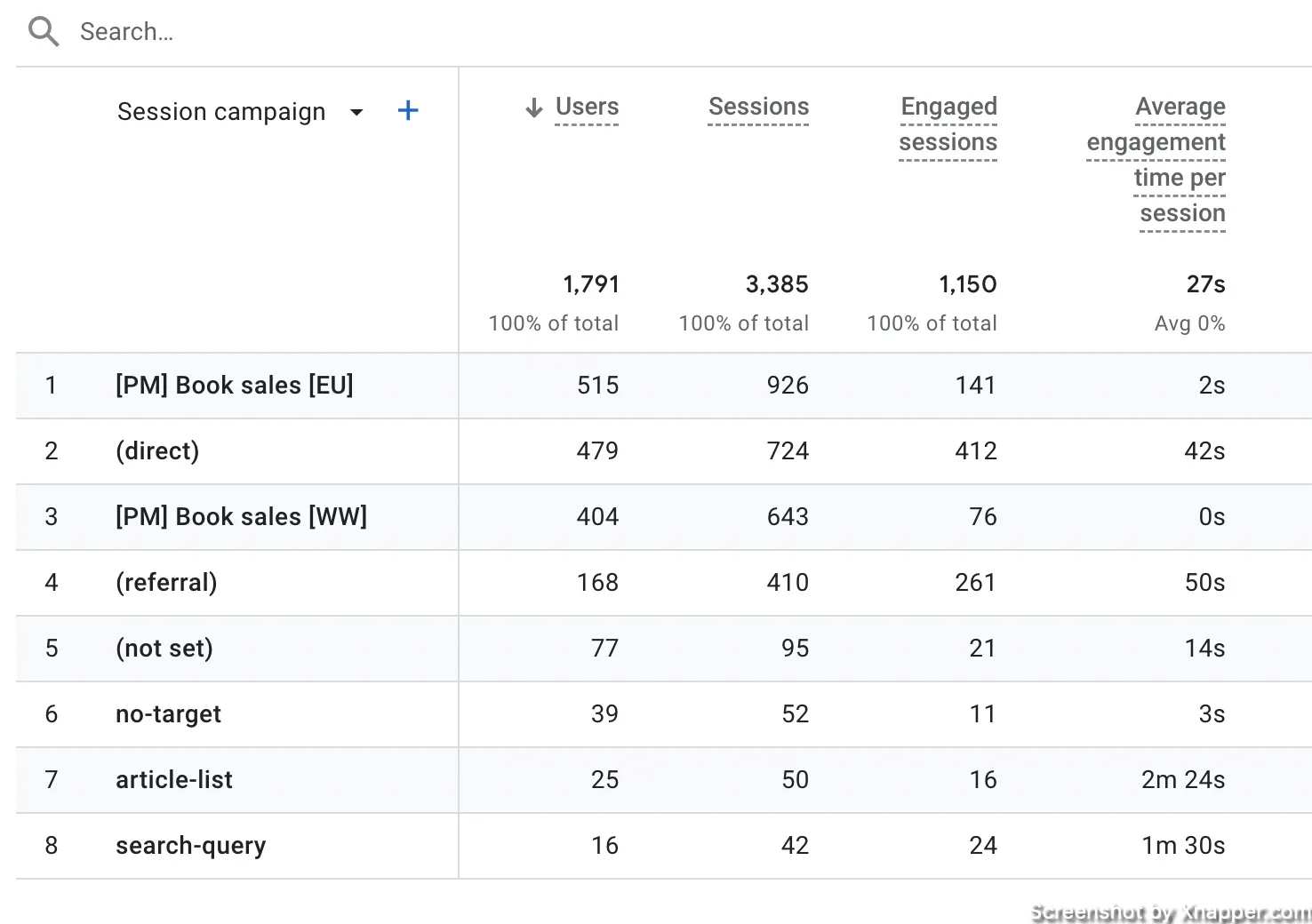Open the Session campaign dimension dropdown
This screenshot has height=924, width=1312.
coord(356,112)
